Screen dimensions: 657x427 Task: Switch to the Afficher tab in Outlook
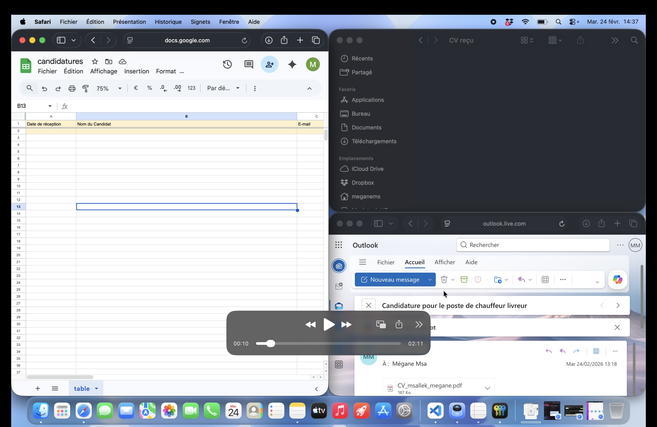click(x=444, y=262)
